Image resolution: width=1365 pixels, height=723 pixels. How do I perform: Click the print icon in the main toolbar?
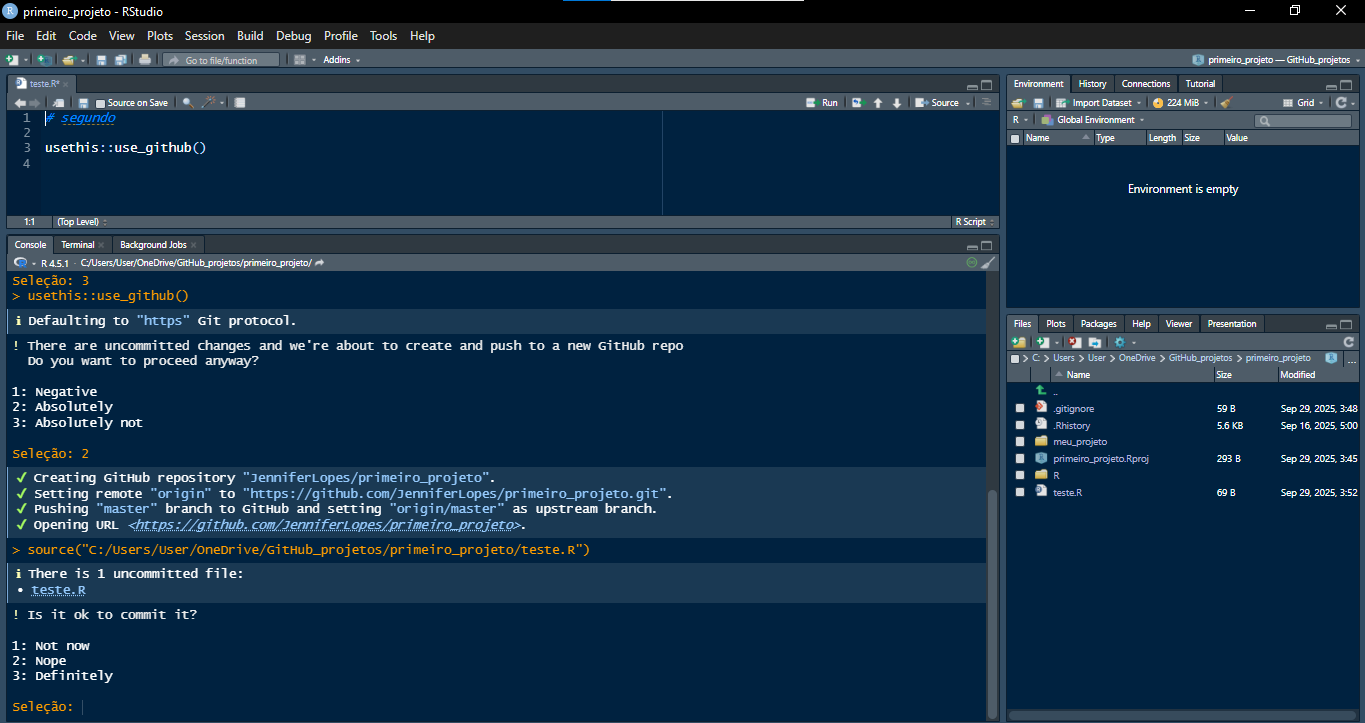point(145,60)
